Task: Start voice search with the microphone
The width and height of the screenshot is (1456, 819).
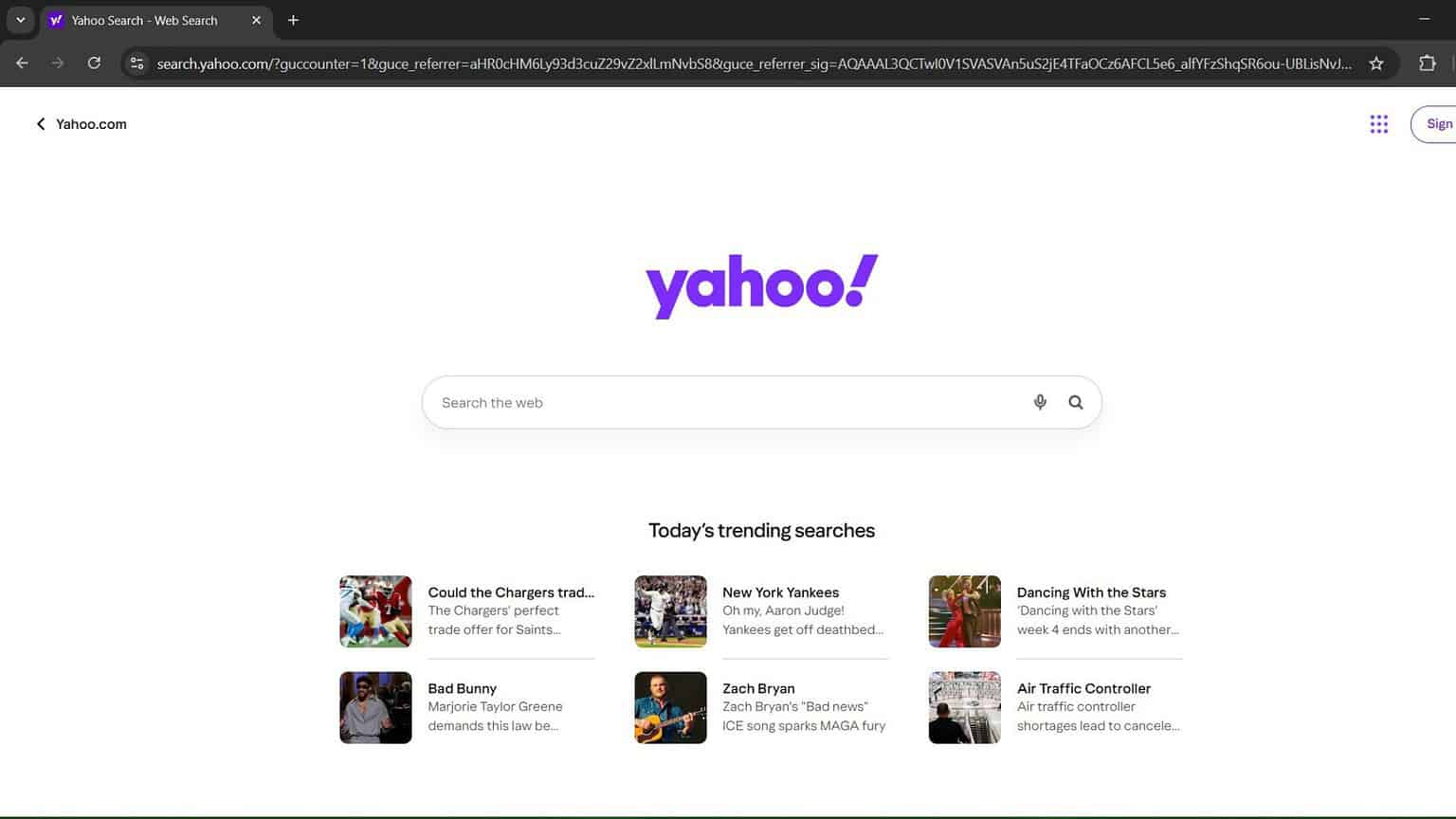Action: 1040,402
